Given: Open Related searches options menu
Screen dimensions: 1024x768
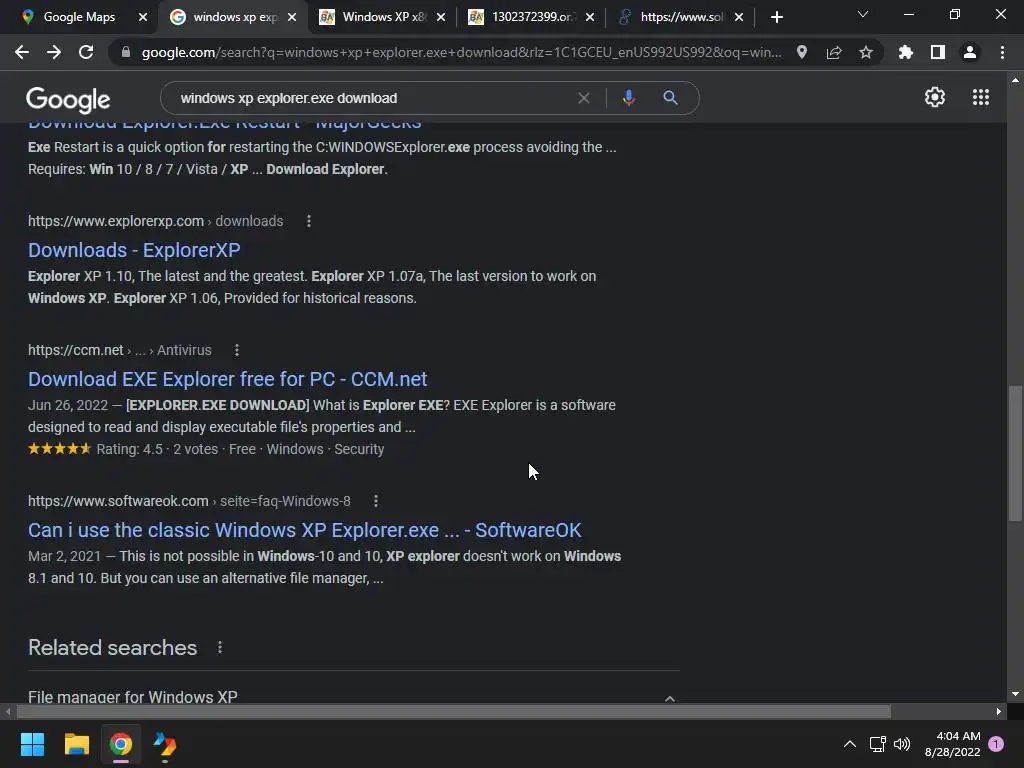Looking at the screenshot, I should point(220,647).
